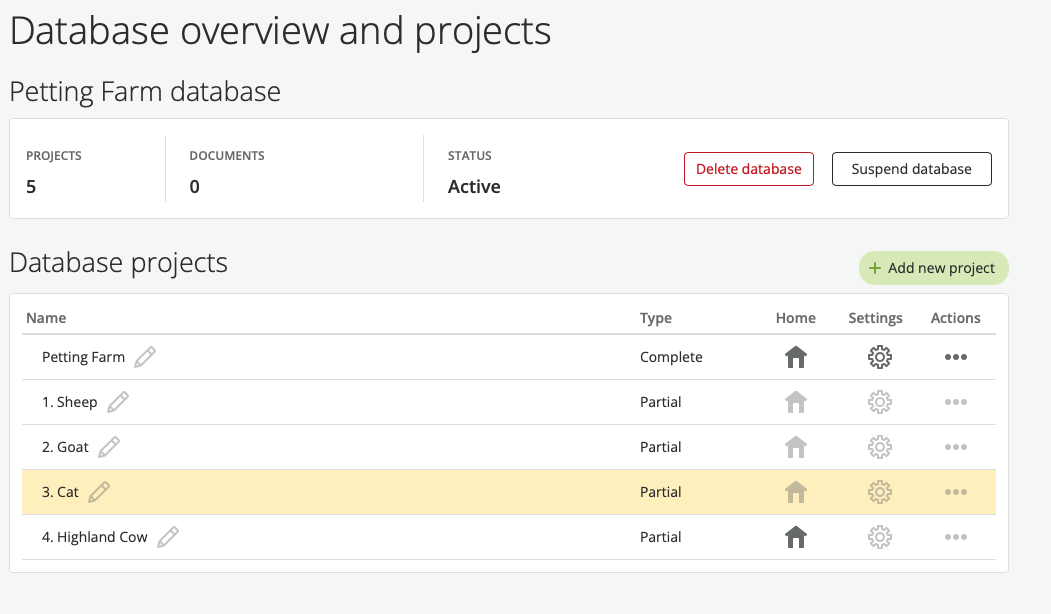
Task: Open settings gear for Petting Farm project
Action: coord(879,357)
